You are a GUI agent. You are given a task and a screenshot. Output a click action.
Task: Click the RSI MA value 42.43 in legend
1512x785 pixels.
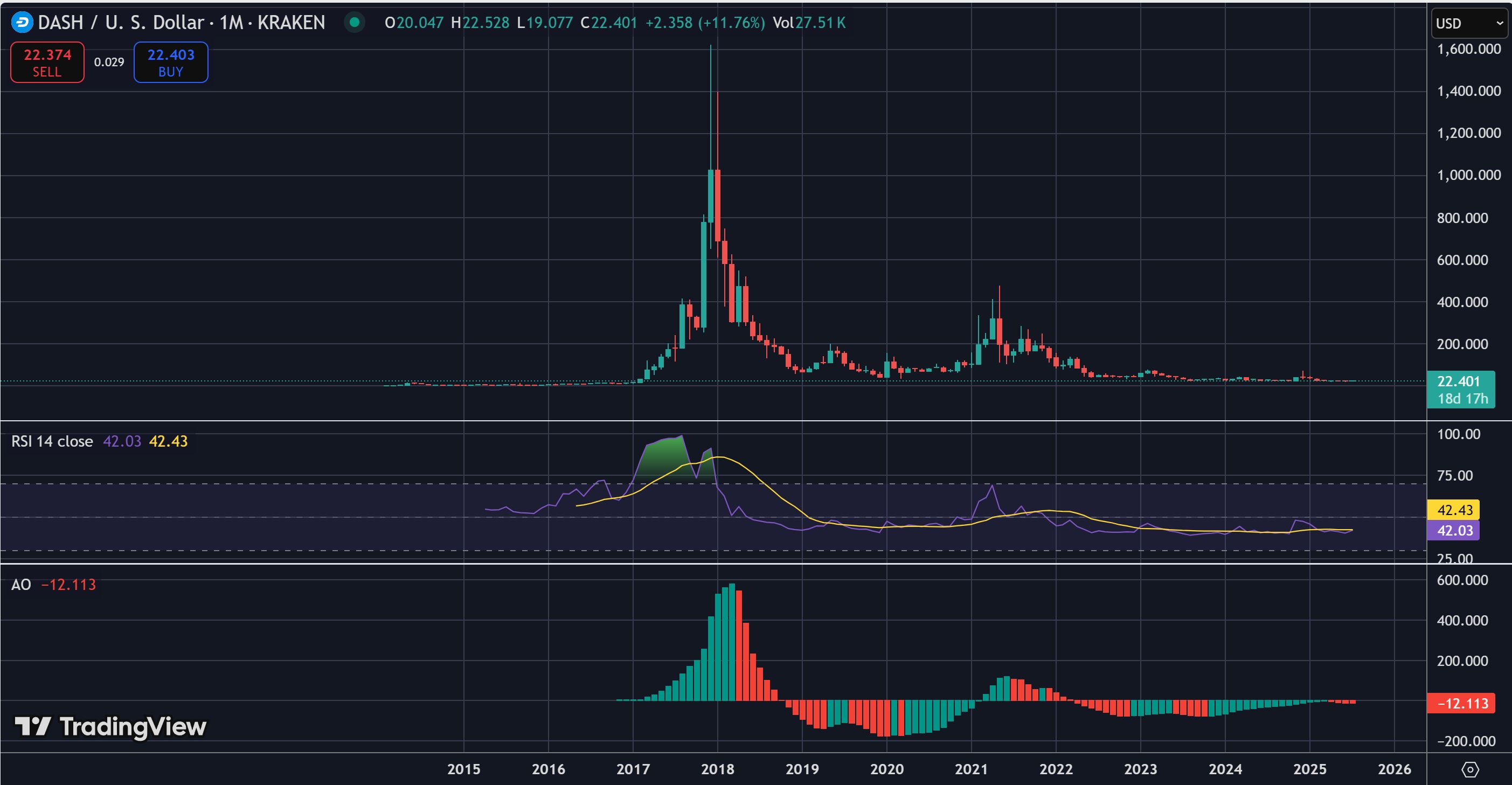point(169,441)
